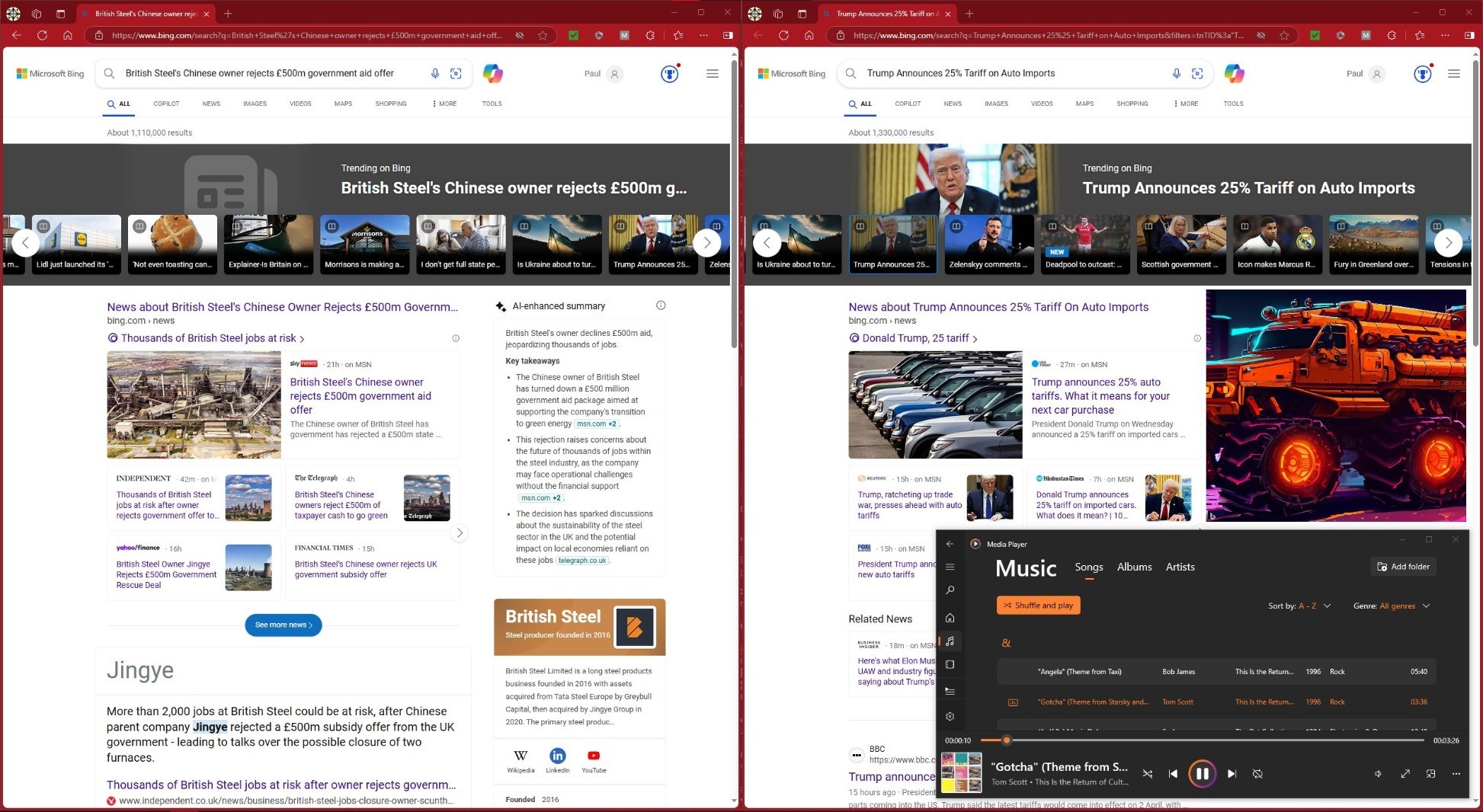Open Copilot icon in left Bing window

pyautogui.click(x=493, y=74)
